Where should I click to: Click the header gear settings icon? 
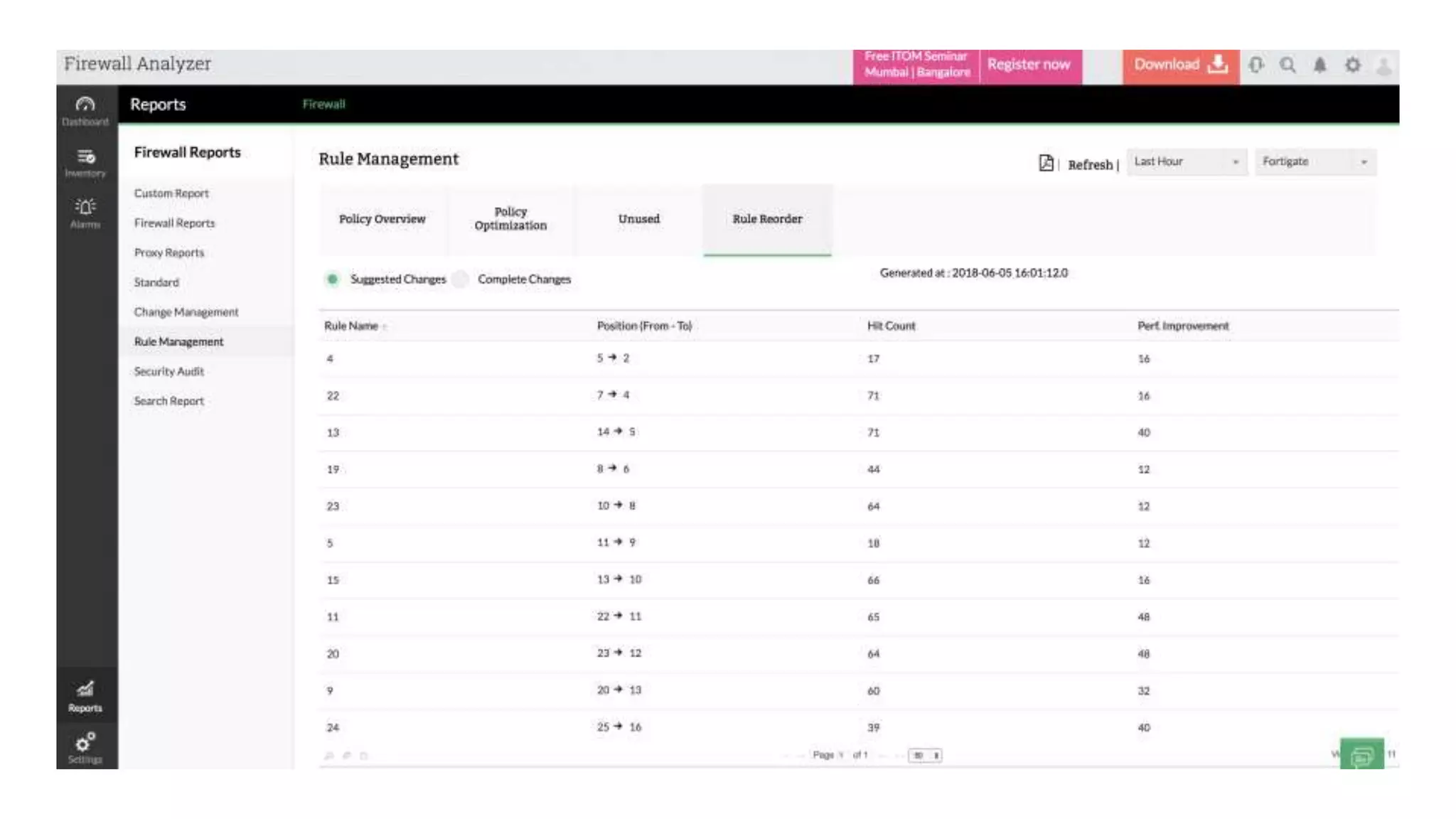click(1352, 65)
